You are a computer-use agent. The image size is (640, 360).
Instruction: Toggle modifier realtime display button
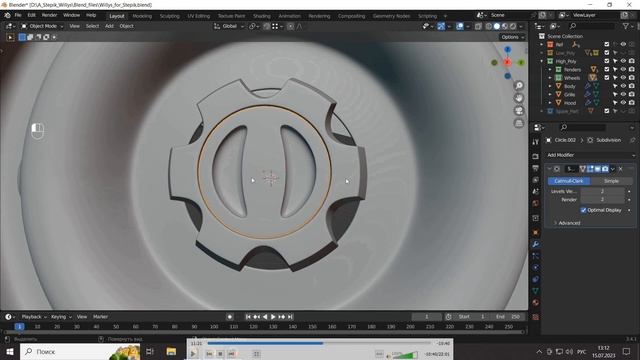(x=598, y=169)
